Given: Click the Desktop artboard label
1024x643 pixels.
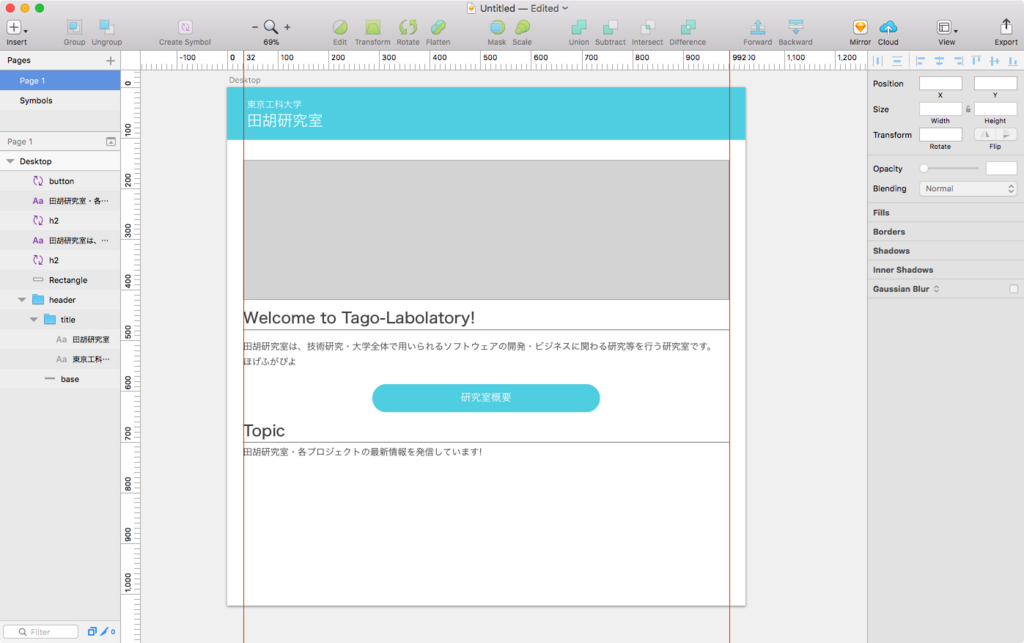Looking at the screenshot, I should (x=245, y=80).
